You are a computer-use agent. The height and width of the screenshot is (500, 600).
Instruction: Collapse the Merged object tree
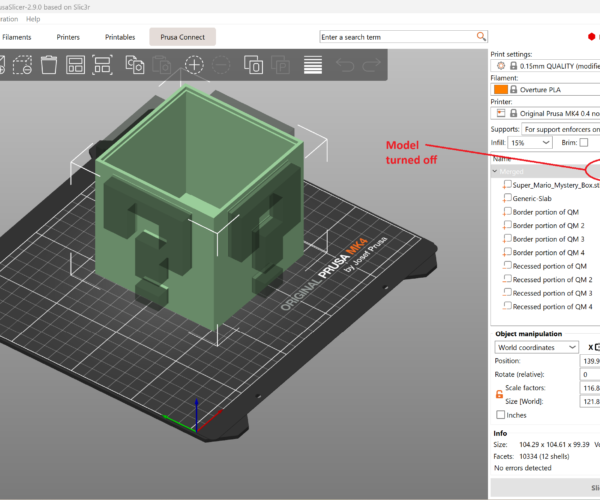click(495, 171)
